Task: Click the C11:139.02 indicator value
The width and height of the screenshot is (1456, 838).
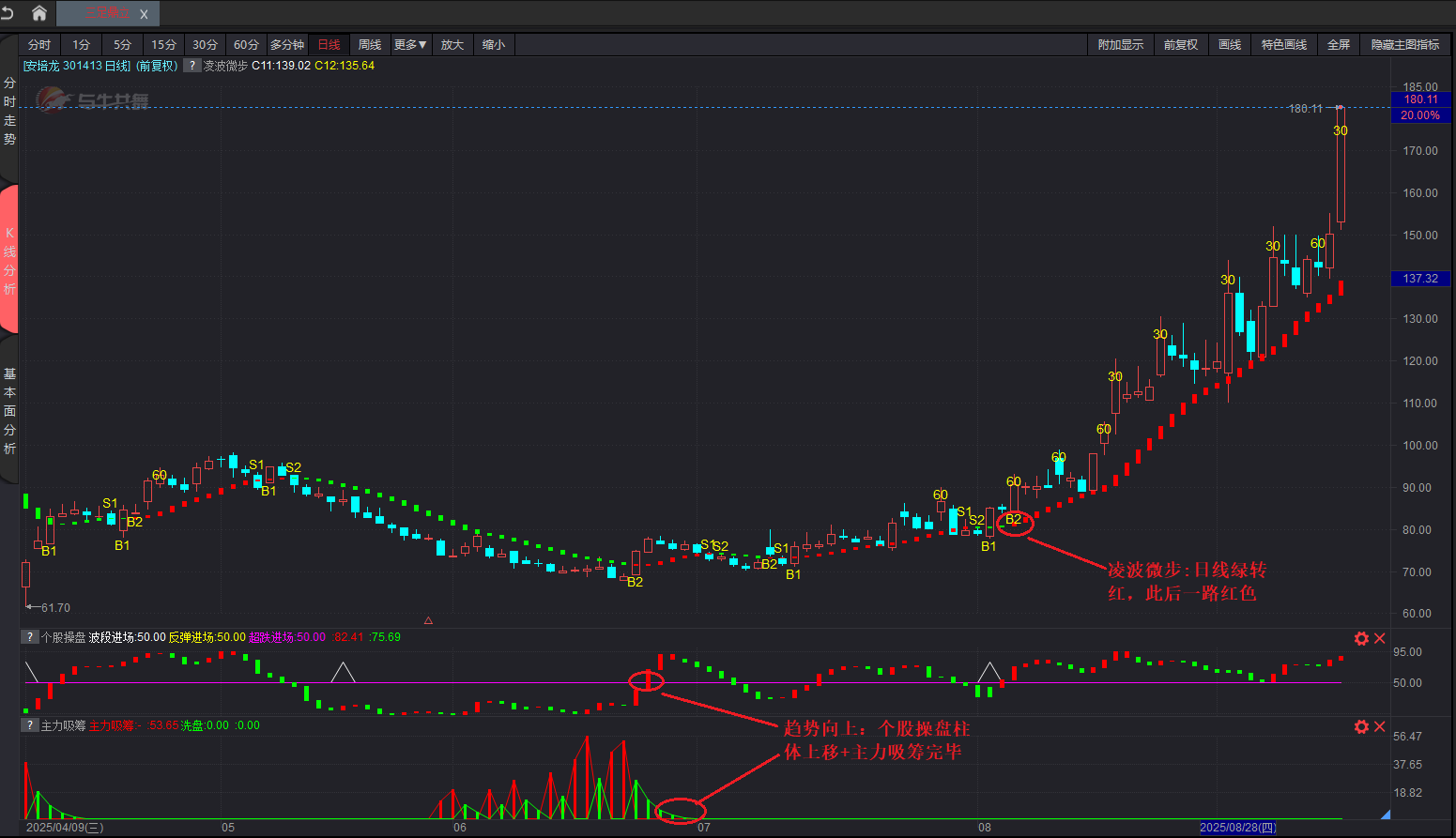Action: (281, 66)
